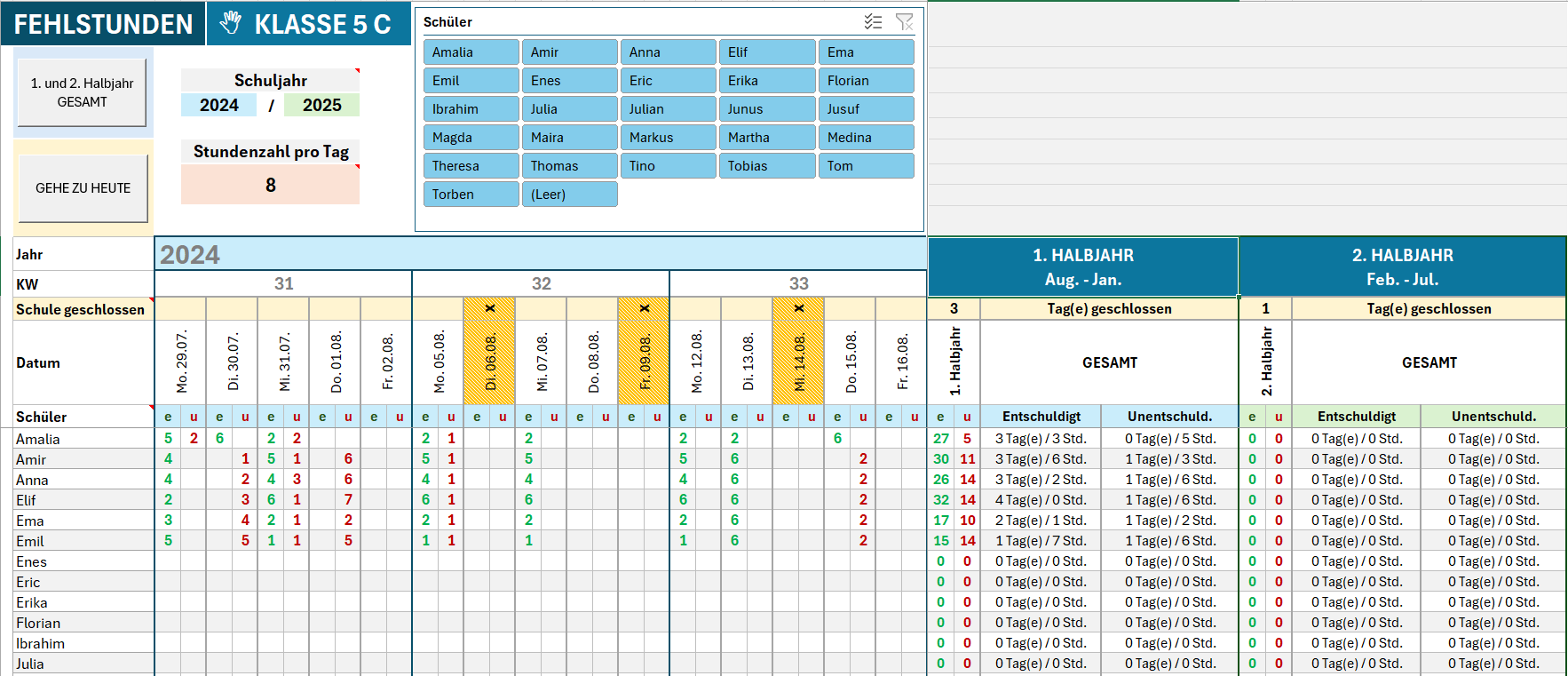Screen dimensions: 1568x676
Task: Select the 1. HALBJAHR Aug. - Jan. header
Action: click(x=1082, y=266)
